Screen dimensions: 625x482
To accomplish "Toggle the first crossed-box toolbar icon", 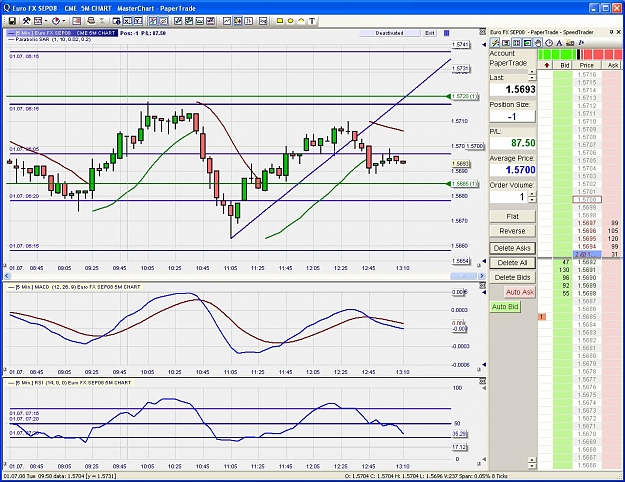I will [127, 21].
